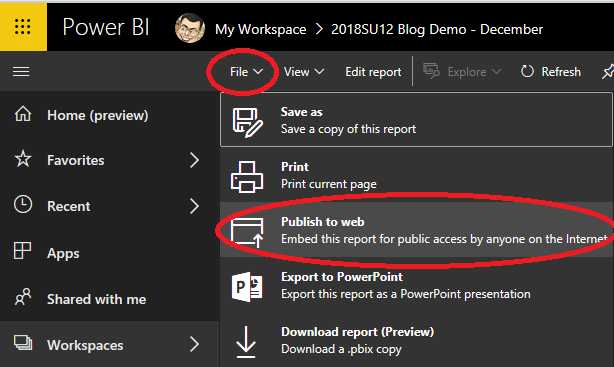The image size is (614, 367).
Task: Select Save as menu entry
Action: click(x=416, y=120)
